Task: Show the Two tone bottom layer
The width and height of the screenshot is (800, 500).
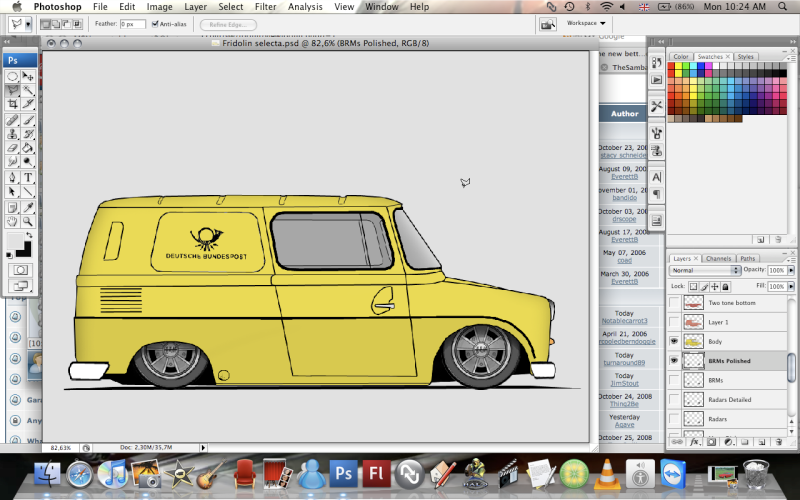Action: point(674,303)
